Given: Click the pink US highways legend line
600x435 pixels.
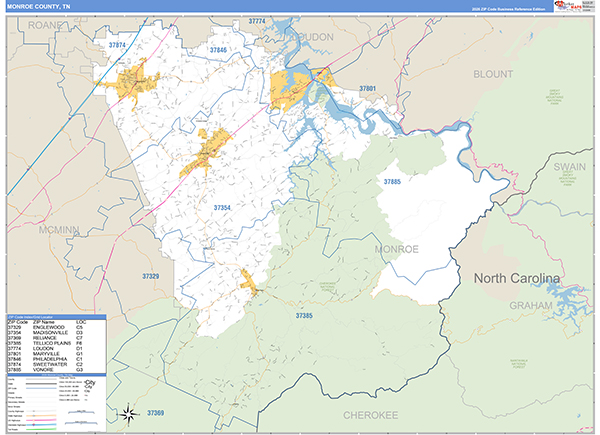Looking at the screenshot, I should coord(41,420).
